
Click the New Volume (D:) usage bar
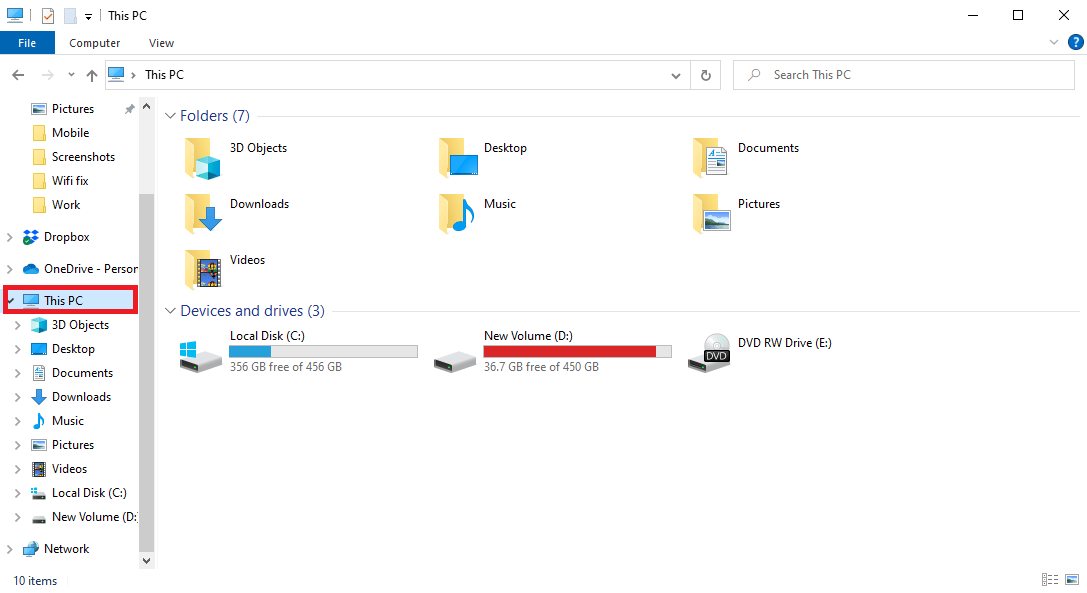coord(577,352)
